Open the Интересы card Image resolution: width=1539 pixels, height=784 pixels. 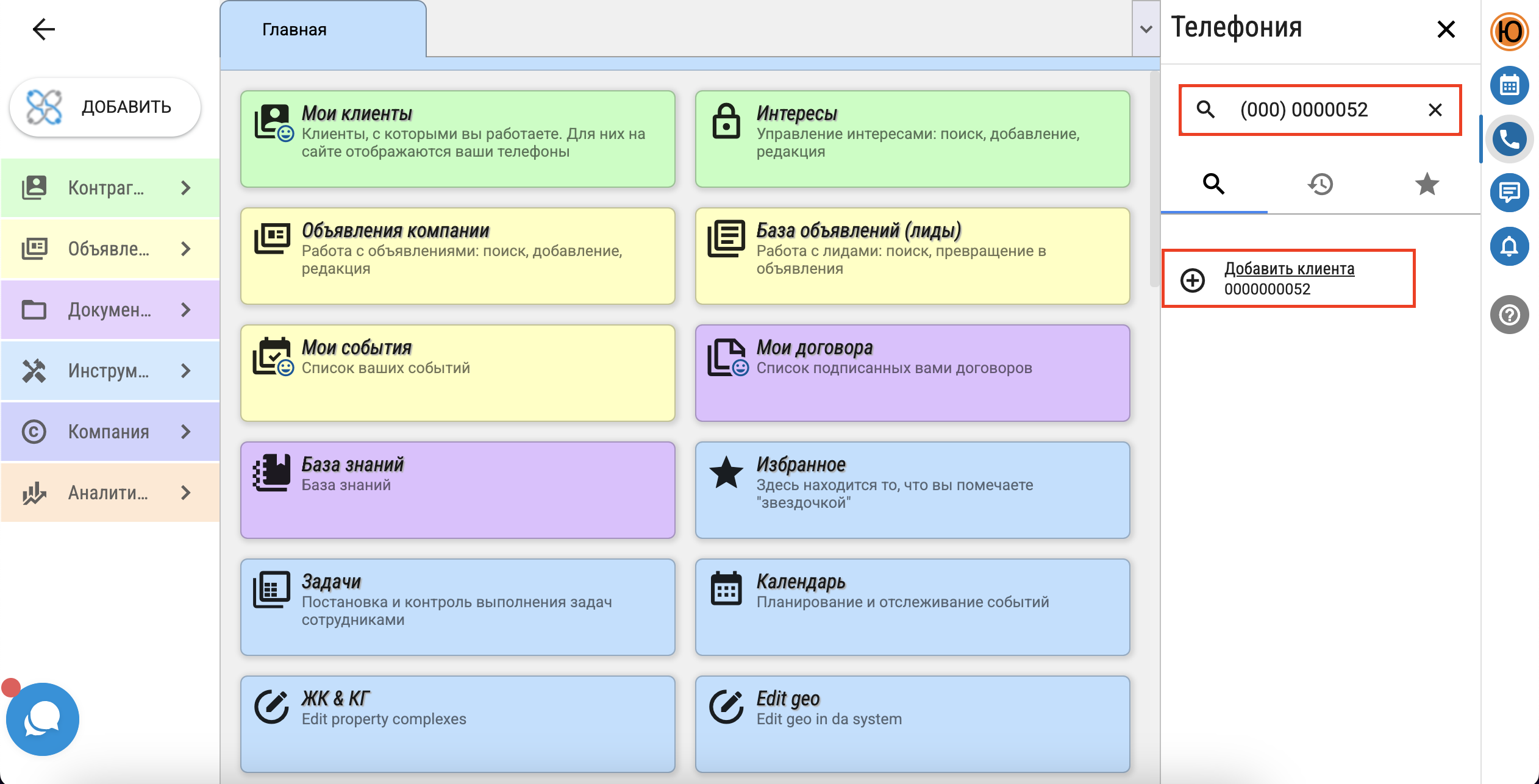[912, 139]
